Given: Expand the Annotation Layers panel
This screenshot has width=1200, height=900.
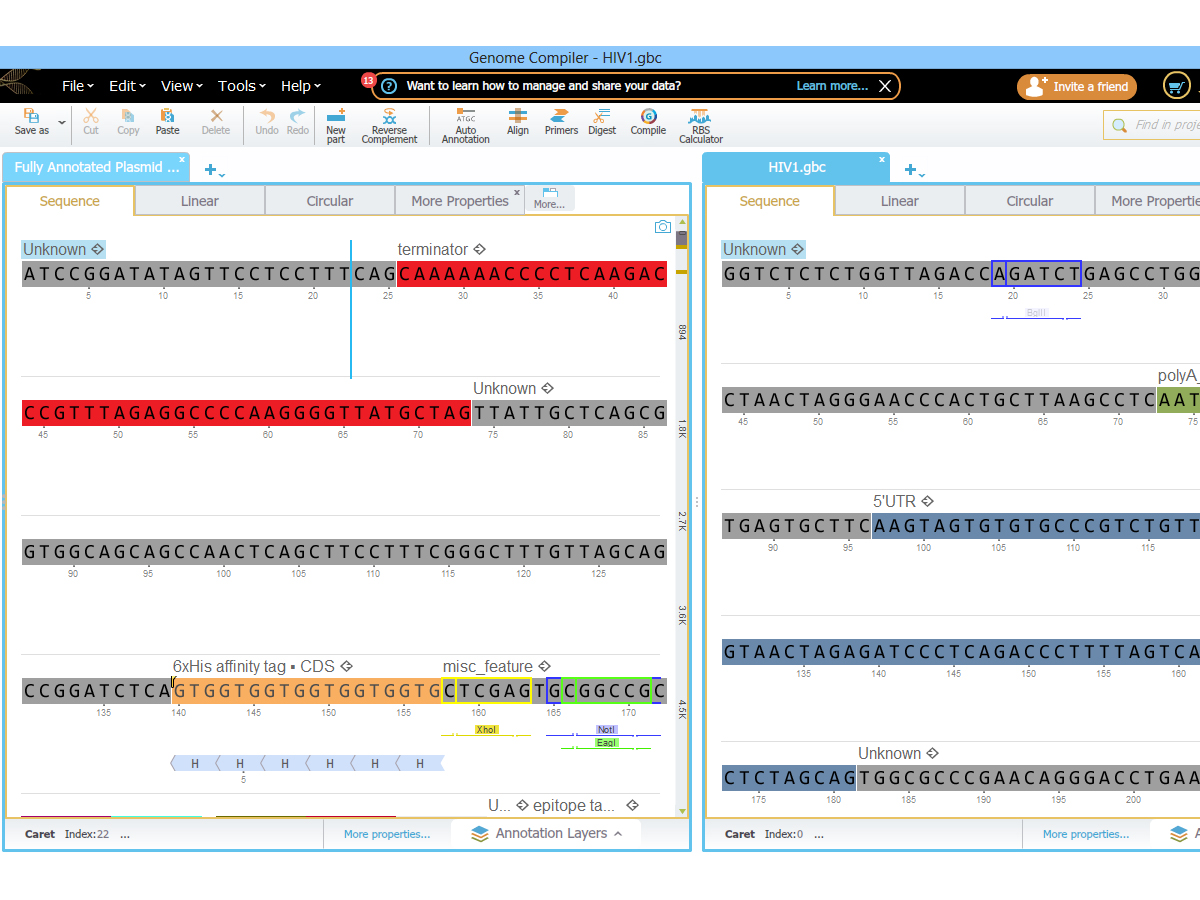Looking at the screenshot, I should point(551,833).
